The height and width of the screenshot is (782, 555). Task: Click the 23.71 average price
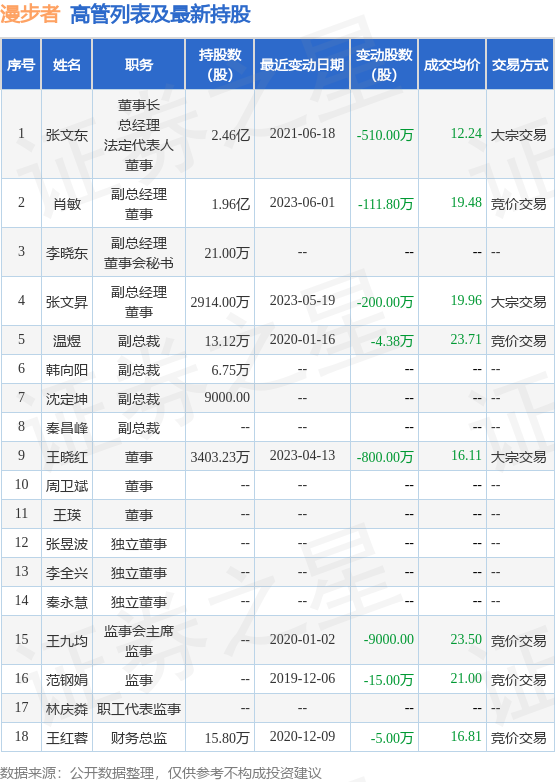click(x=466, y=339)
